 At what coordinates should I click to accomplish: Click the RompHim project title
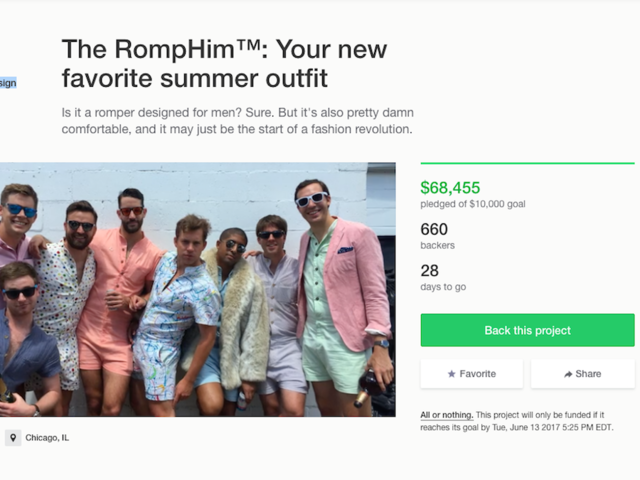[x=224, y=63]
